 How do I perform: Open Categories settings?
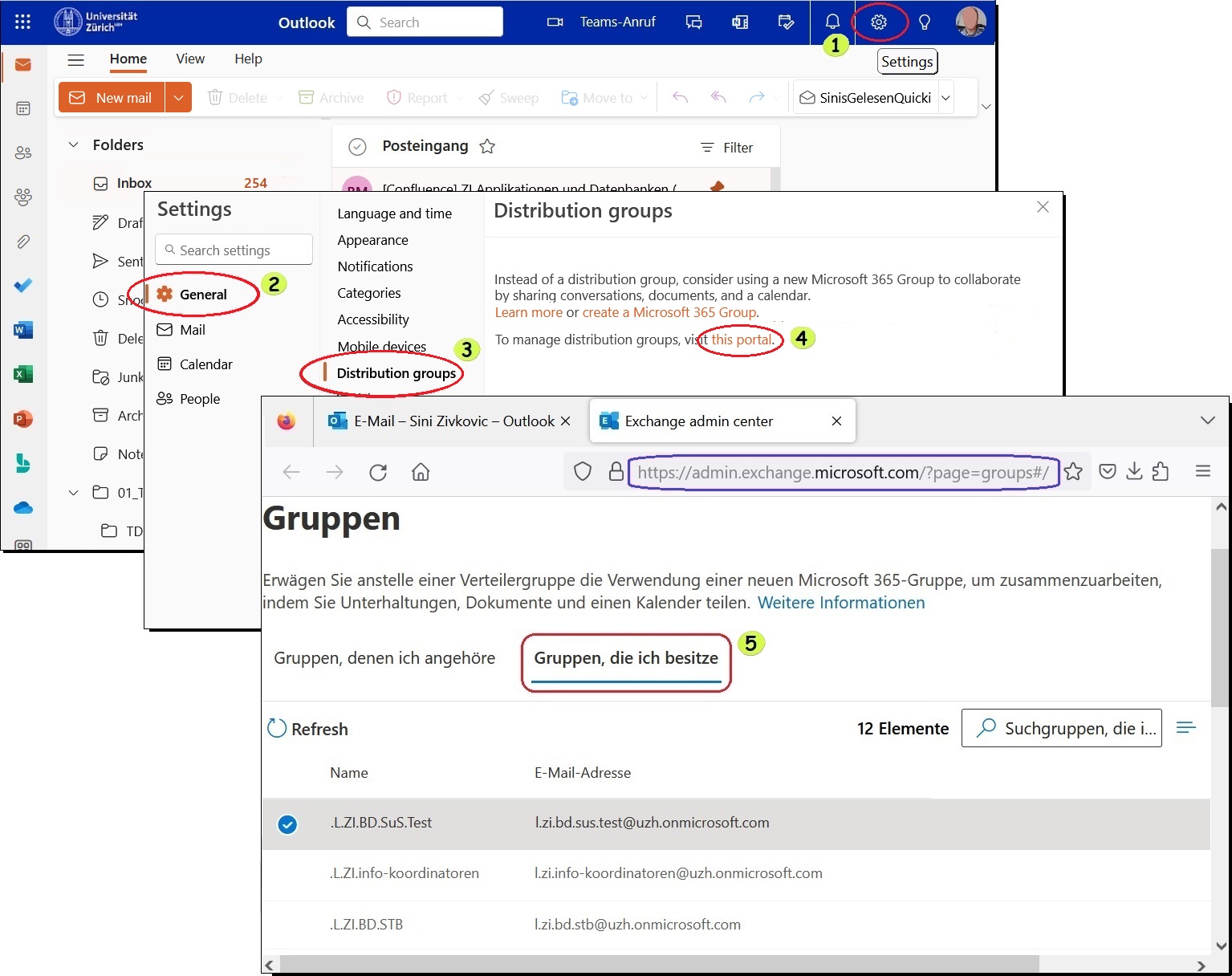369,293
